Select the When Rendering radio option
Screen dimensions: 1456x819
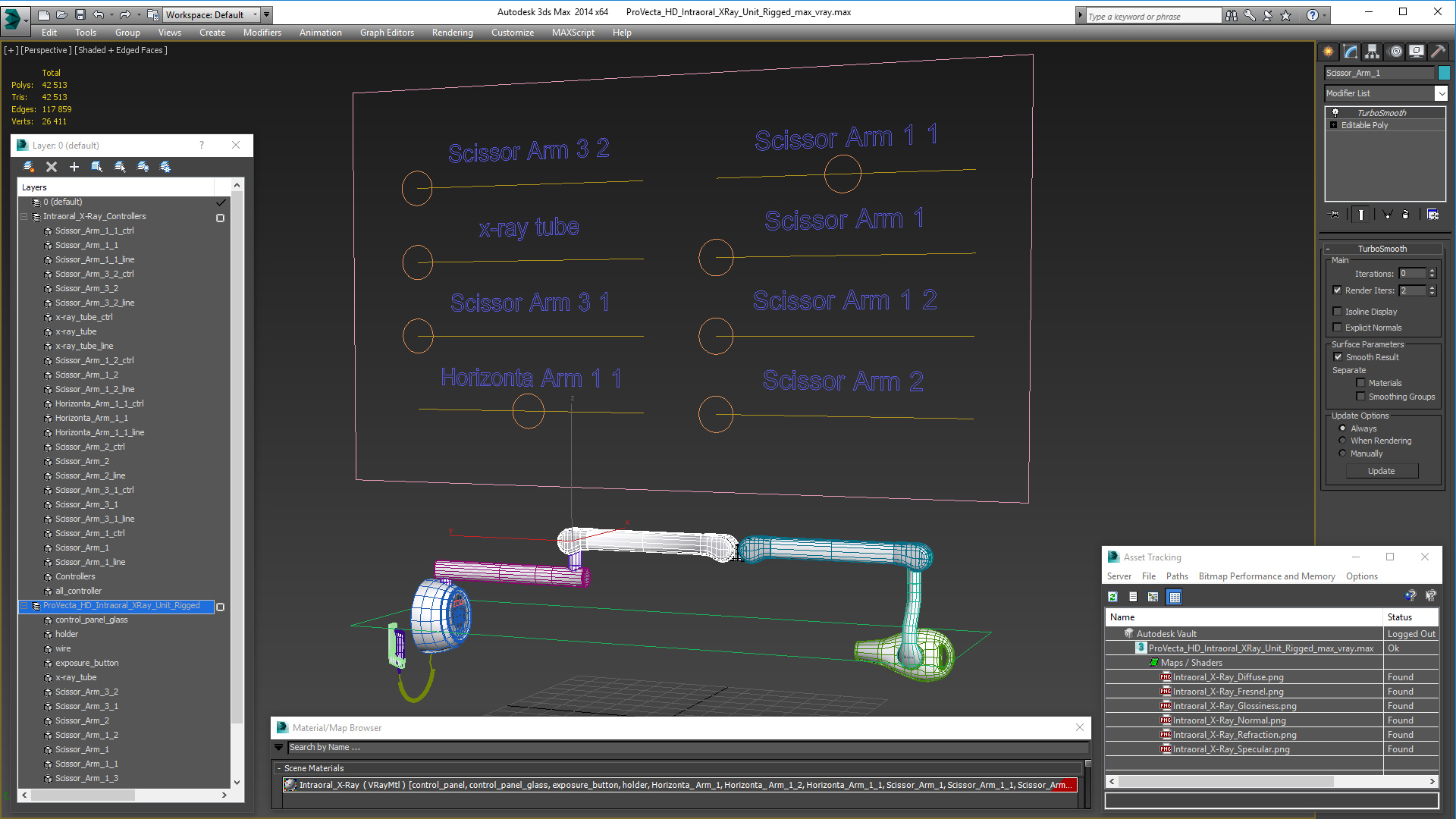pyautogui.click(x=1342, y=440)
